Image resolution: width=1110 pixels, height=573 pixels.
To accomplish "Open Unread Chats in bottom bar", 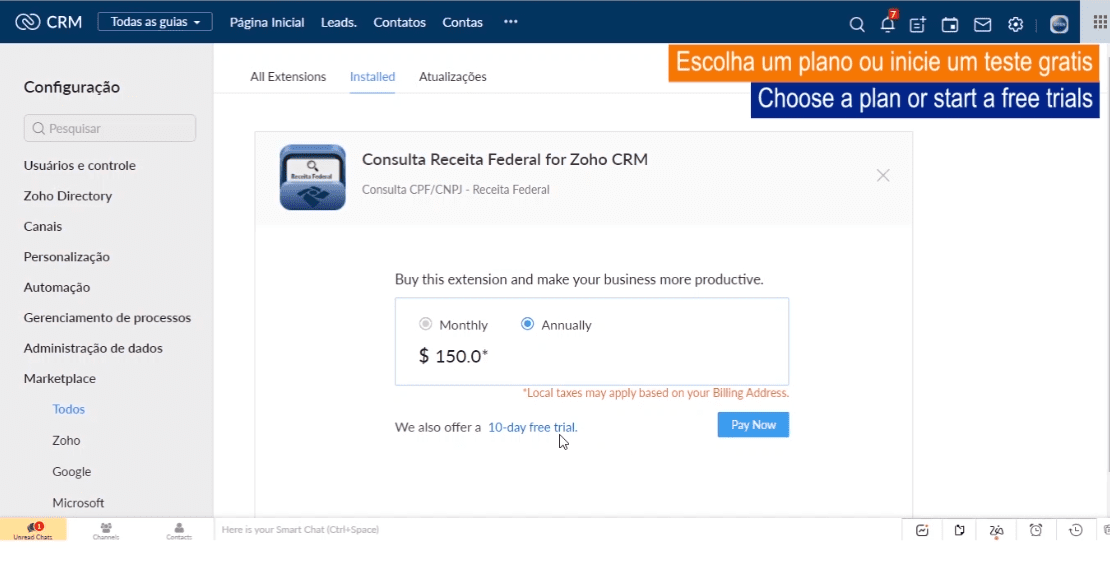I will tap(32, 530).
